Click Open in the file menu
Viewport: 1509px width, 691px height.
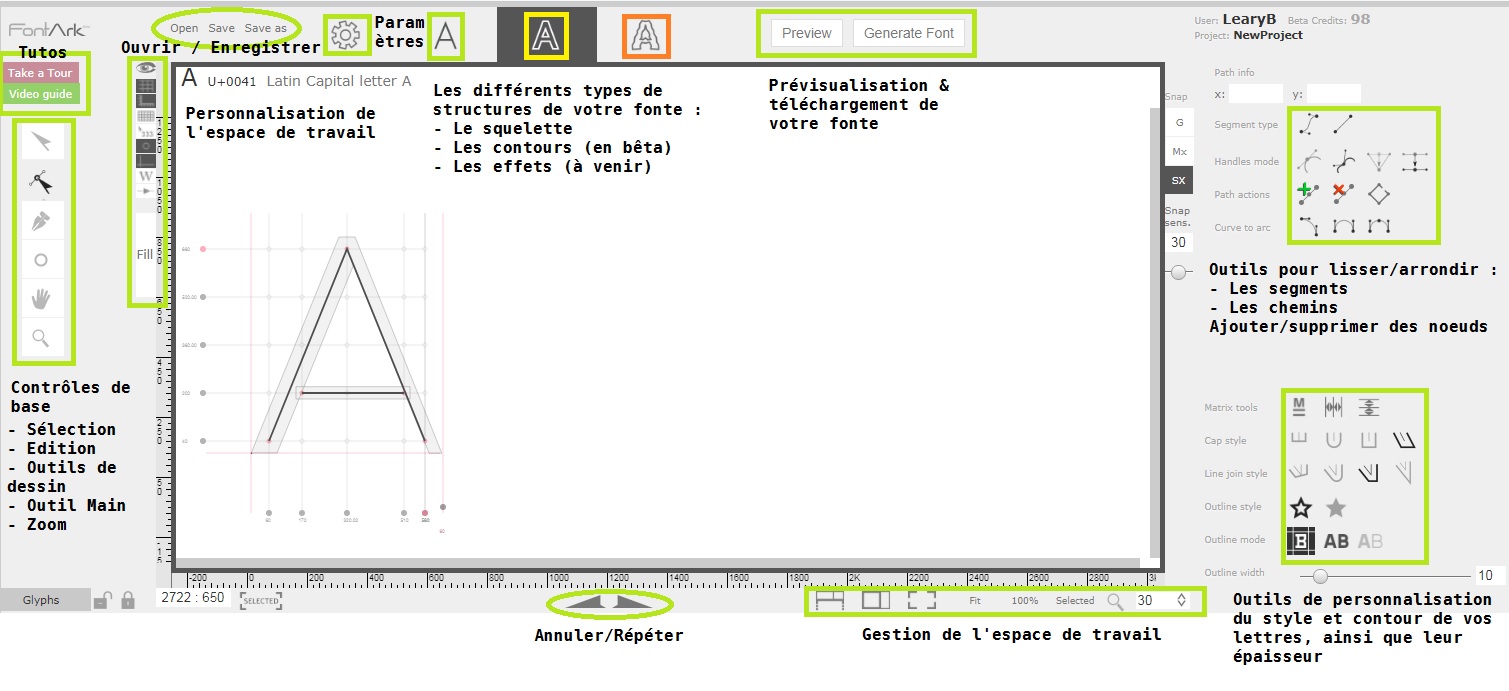pos(184,29)
